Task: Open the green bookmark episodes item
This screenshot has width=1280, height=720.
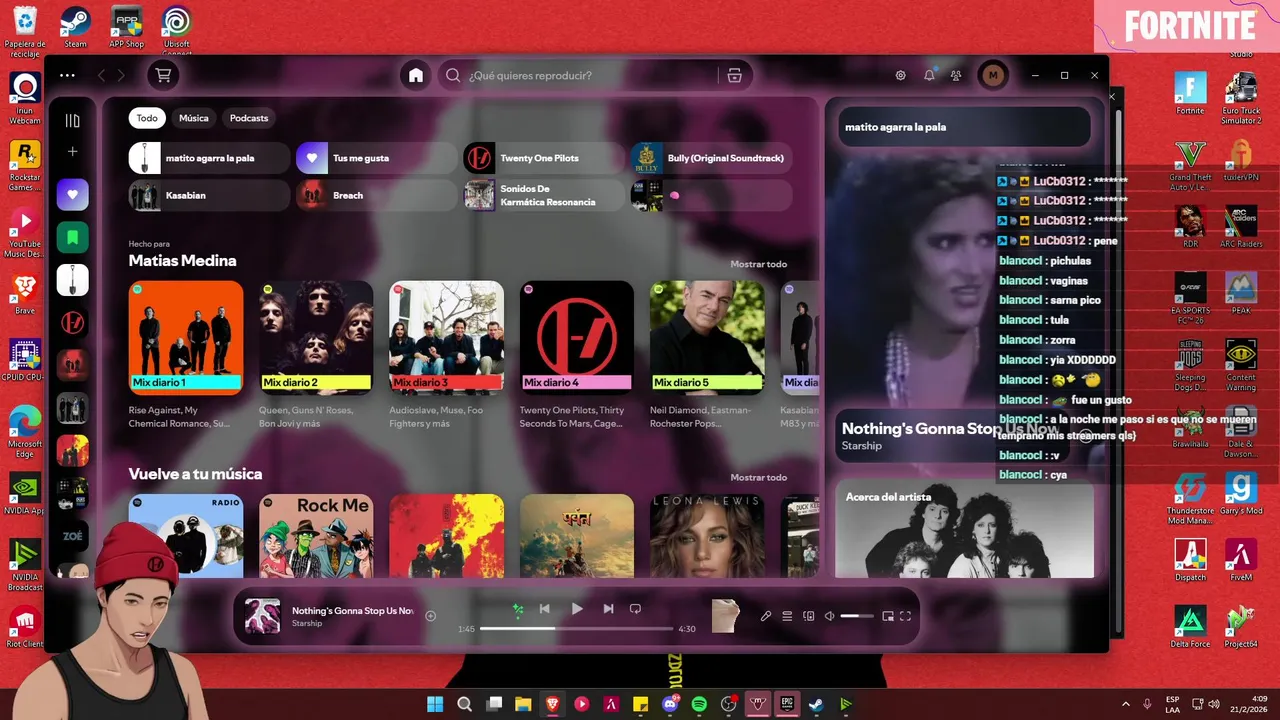Action: [x=72, y=237]
